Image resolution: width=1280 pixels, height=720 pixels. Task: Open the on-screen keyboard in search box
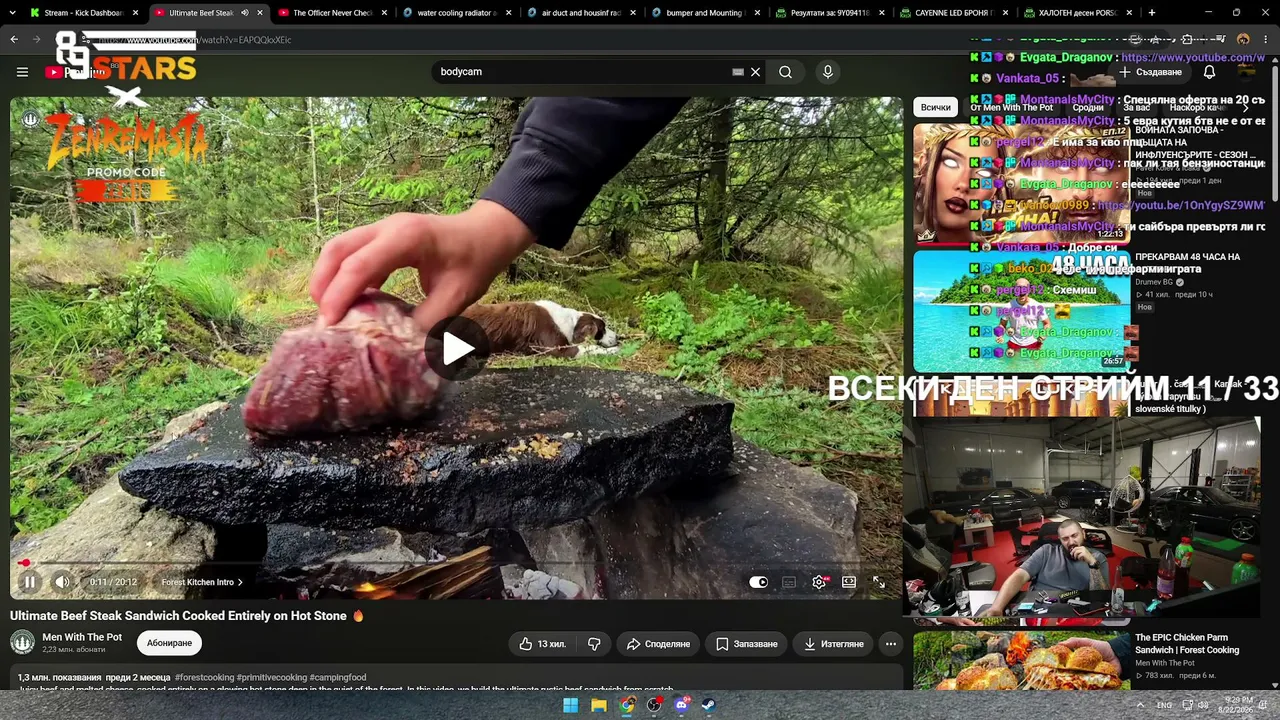tap(738, 72)
